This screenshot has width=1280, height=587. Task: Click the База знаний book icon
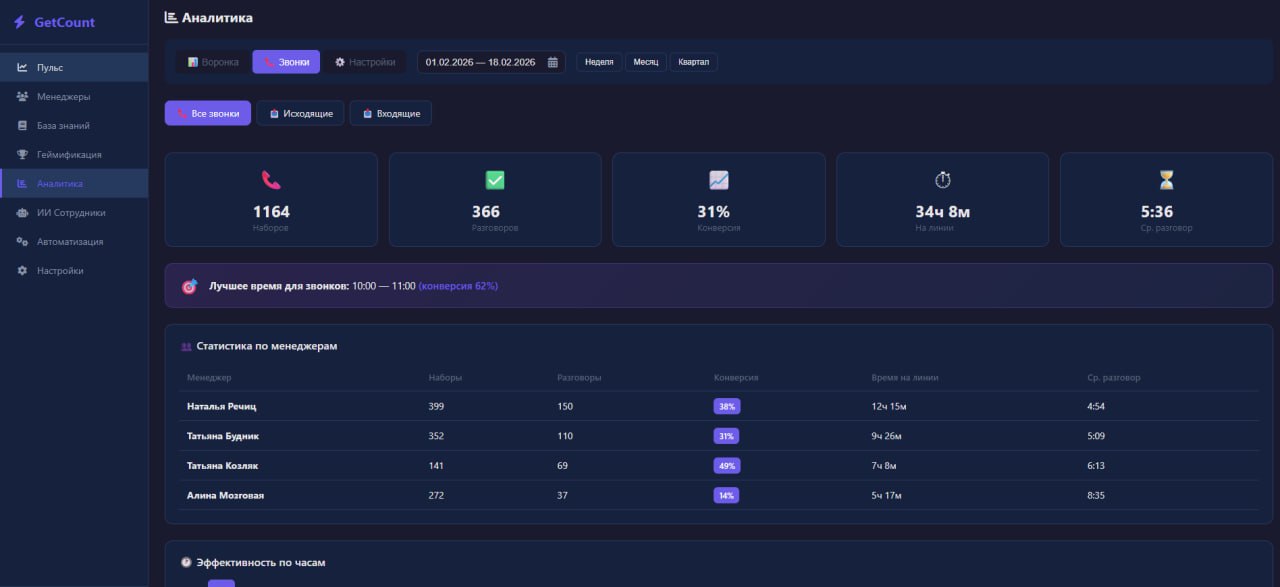22,126
